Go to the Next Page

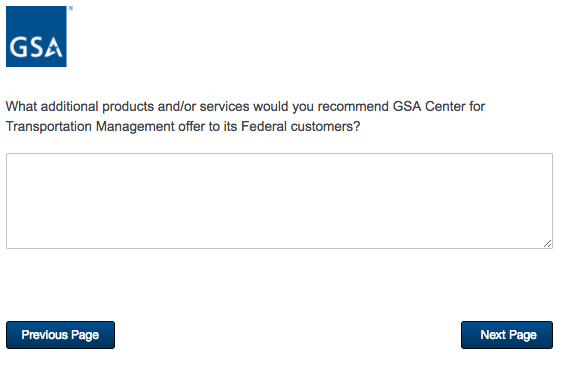tap(507, 335)
